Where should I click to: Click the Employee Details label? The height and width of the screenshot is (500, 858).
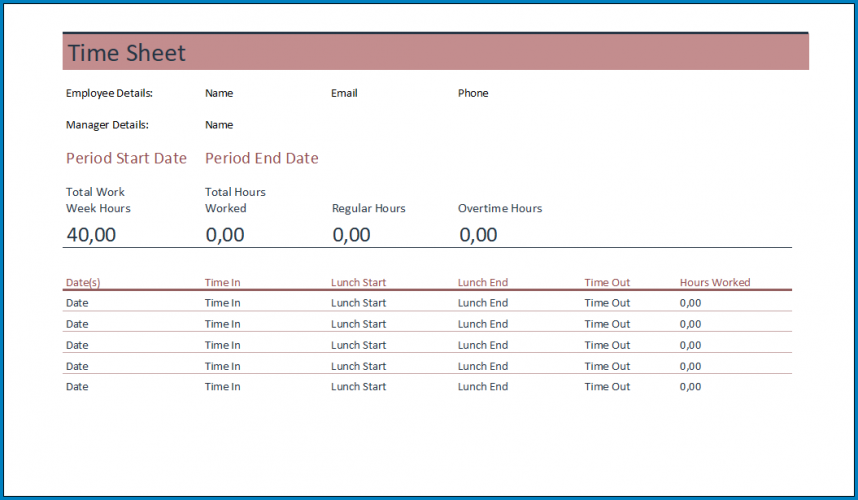point(109,93)
